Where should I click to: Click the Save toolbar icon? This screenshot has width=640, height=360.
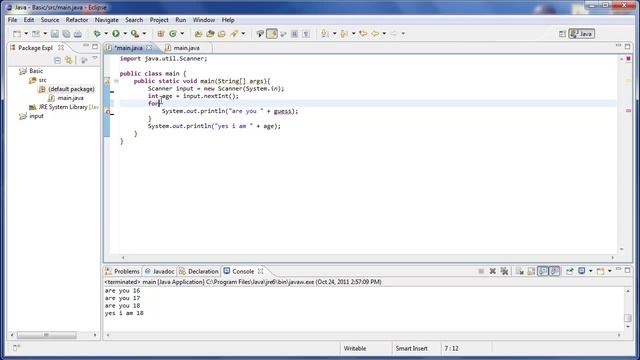pos(55,34)
